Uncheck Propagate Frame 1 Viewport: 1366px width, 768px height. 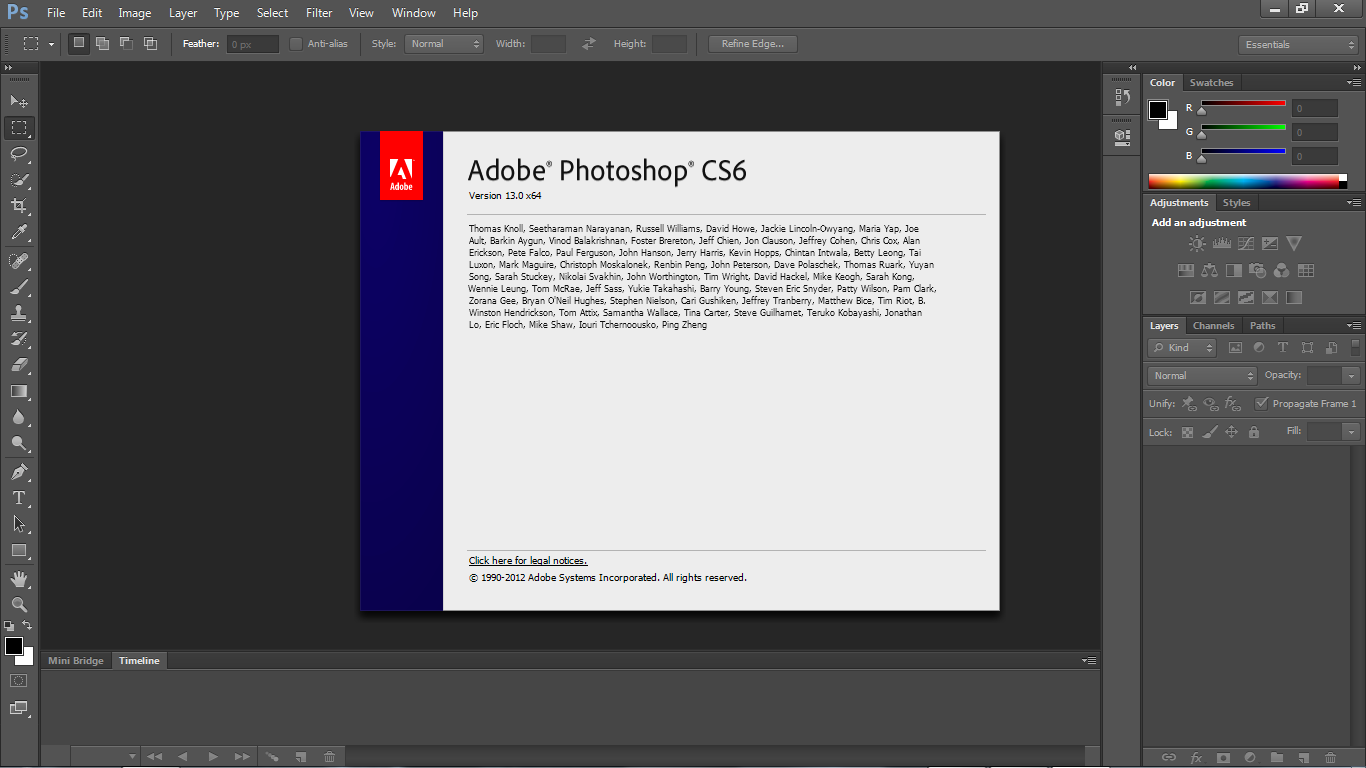1262,404
